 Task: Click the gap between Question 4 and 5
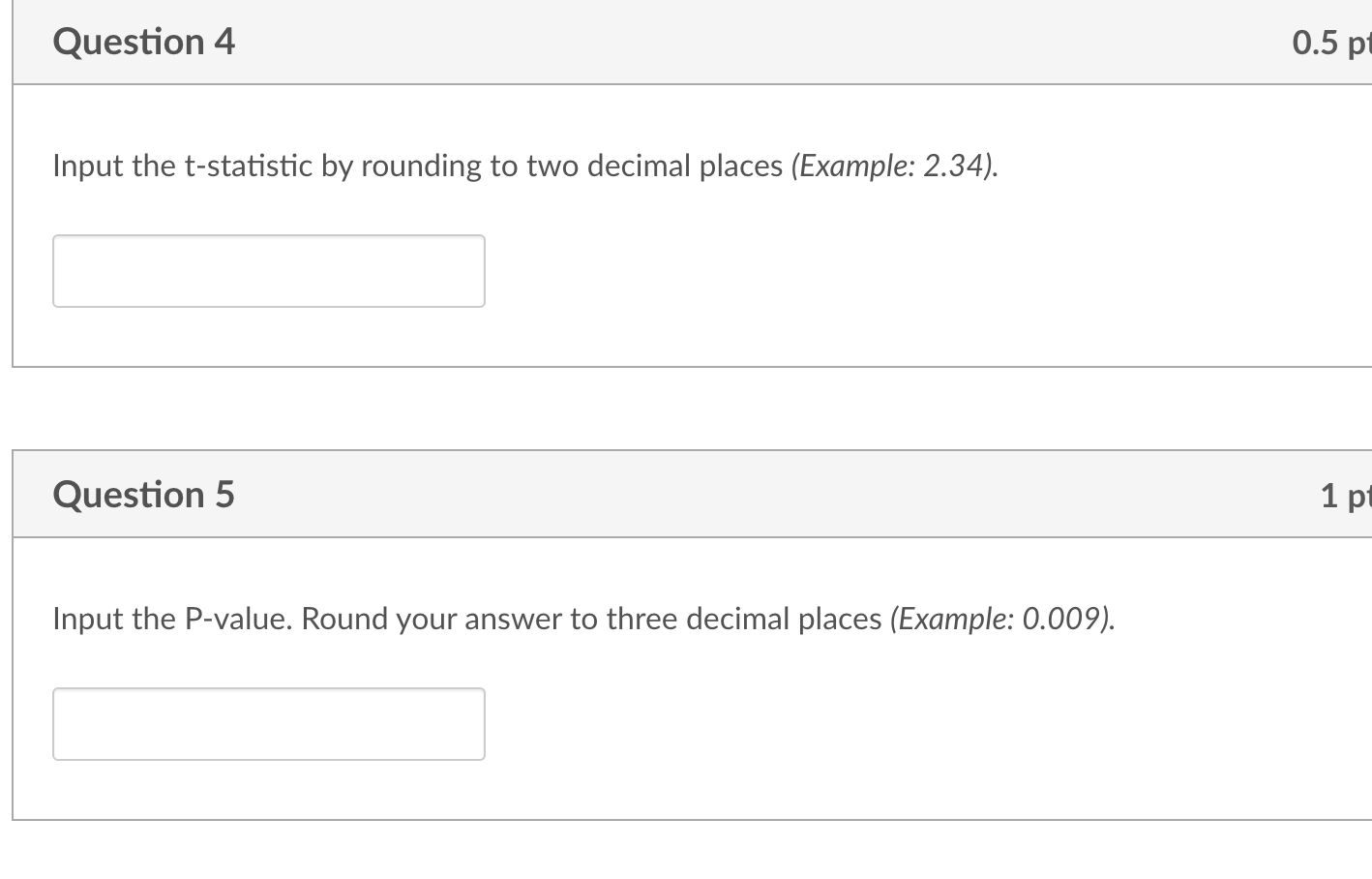coord(677,407)
